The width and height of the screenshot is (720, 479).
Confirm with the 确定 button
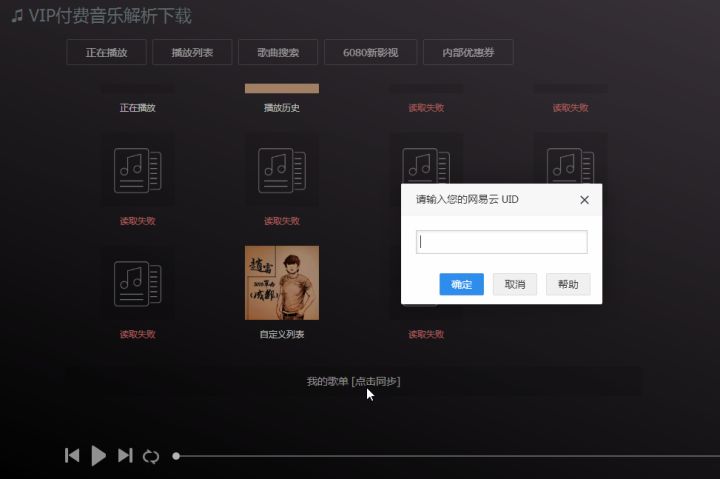[461, 284]
